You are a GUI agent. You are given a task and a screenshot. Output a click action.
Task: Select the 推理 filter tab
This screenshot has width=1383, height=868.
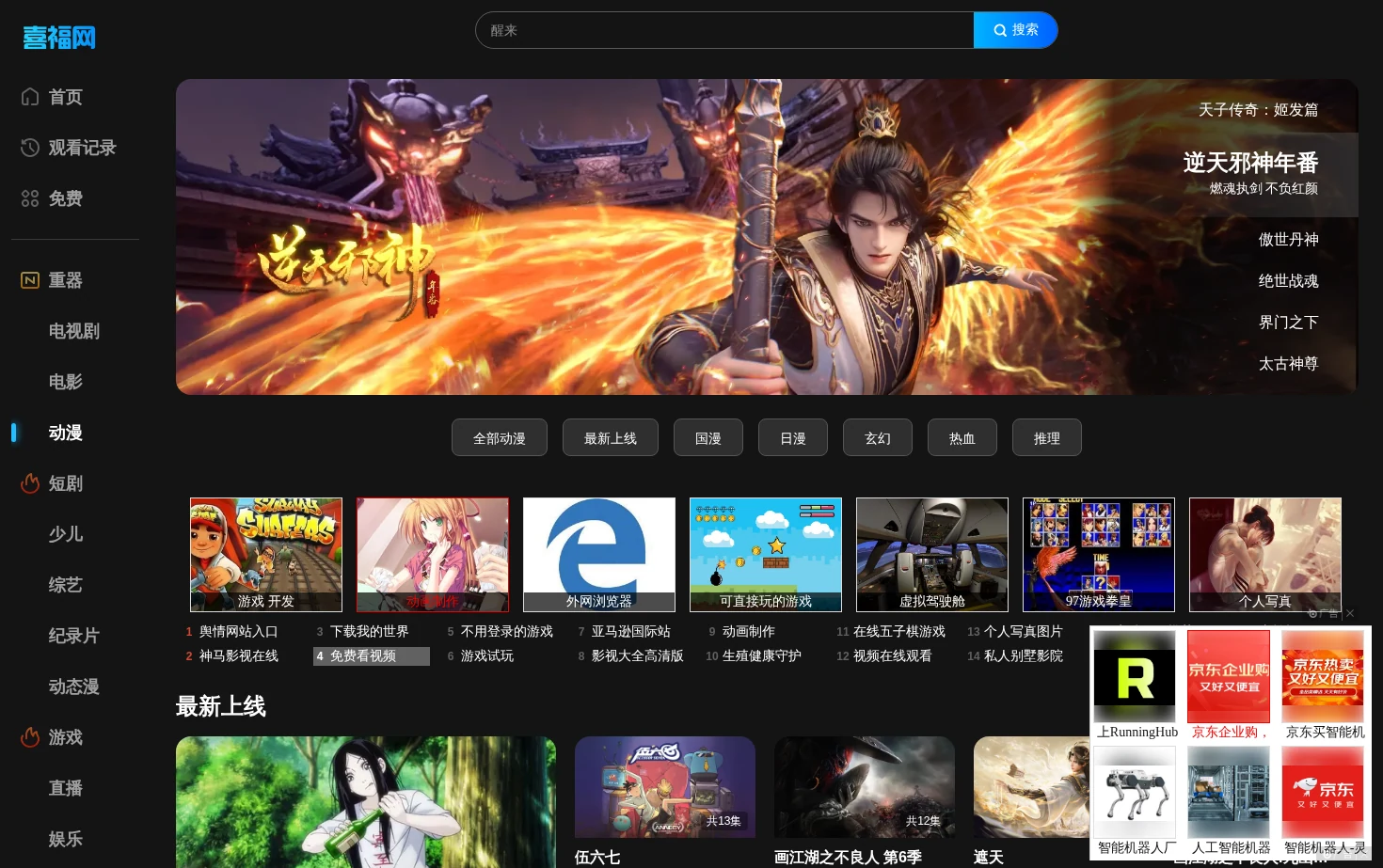pos(1047,438)
